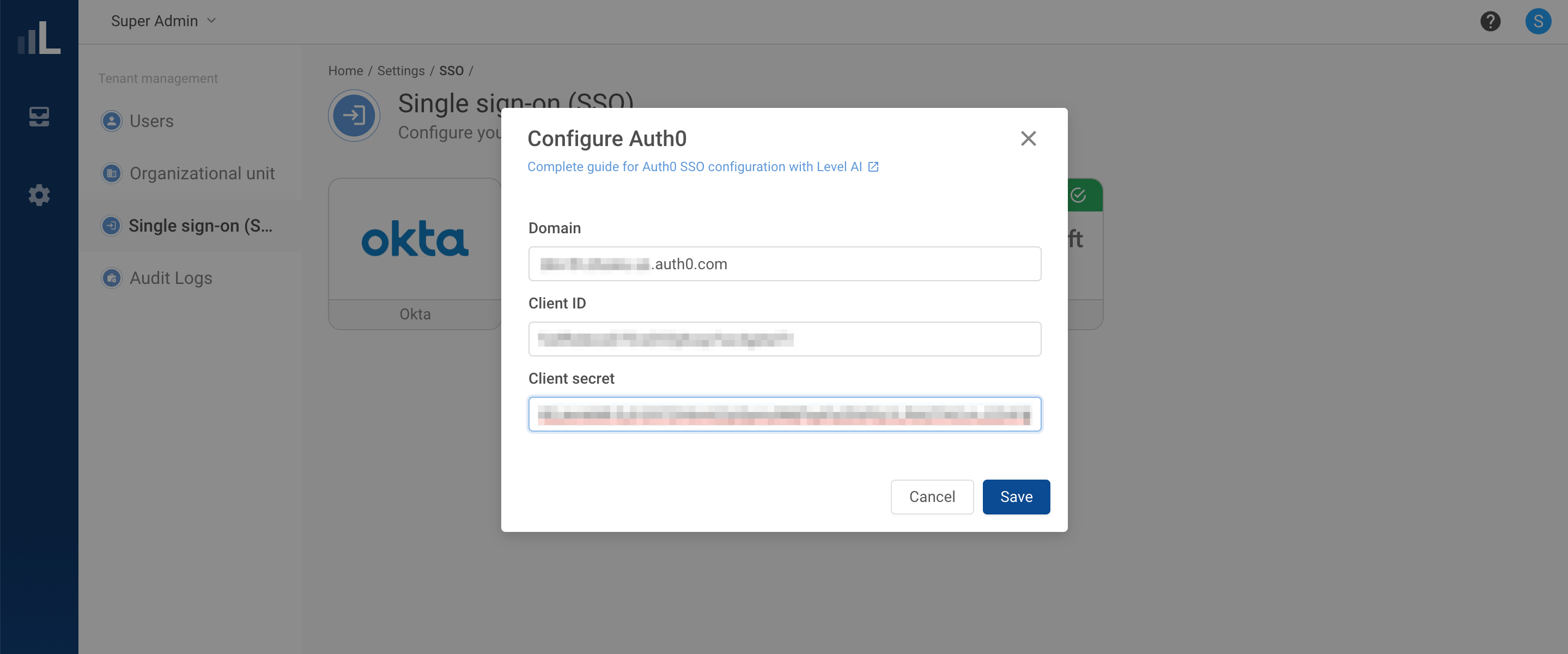Click the Okta card label
The height and width of the screenshot is (654, 1568).
415,314
